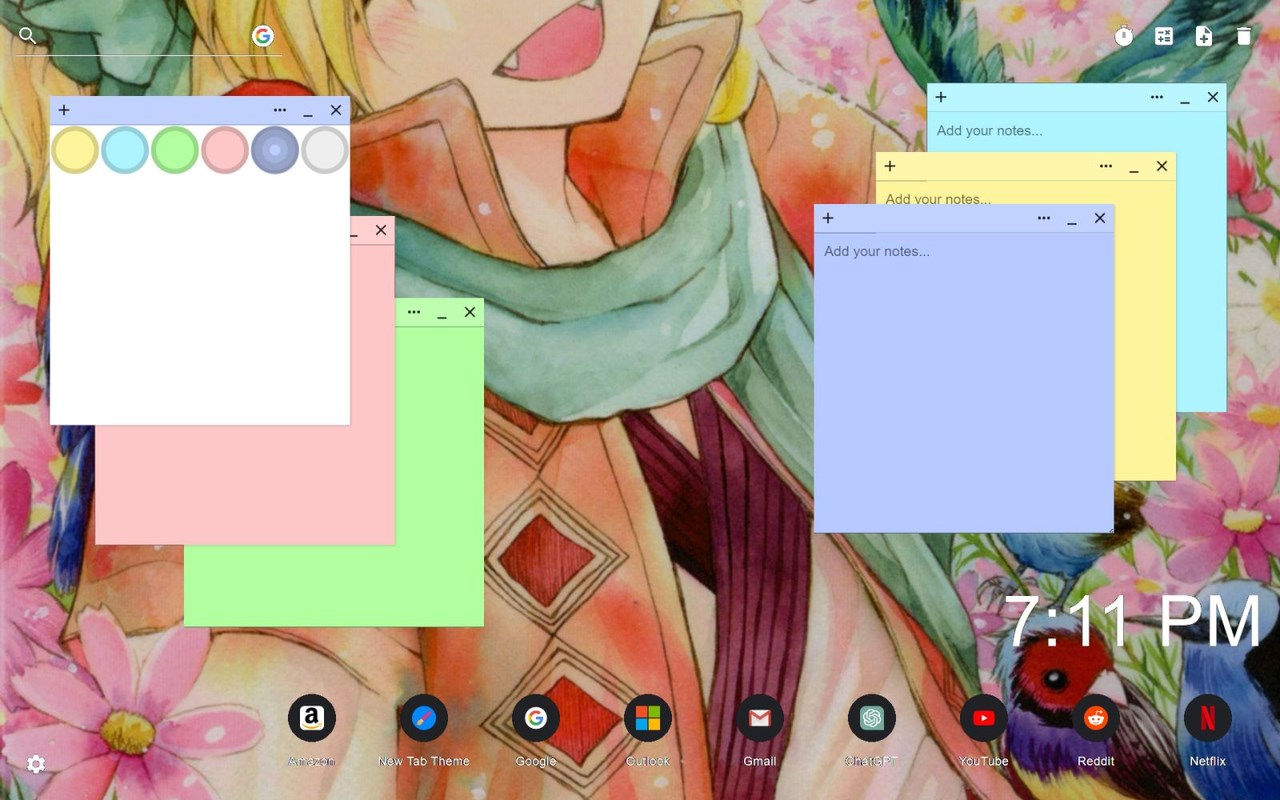
Task: Open the stopwatch timer tool
Action: pos(1124,37)
